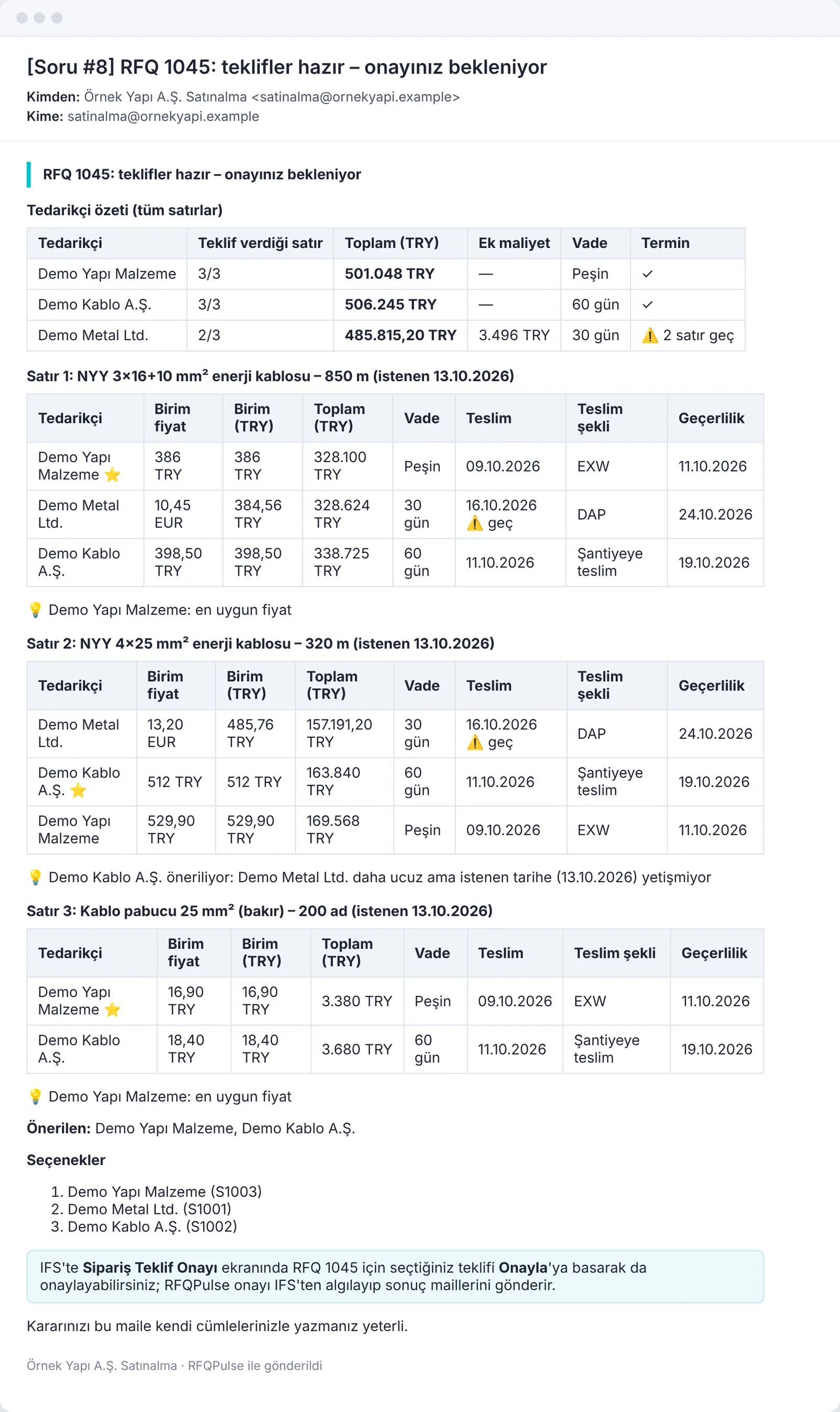Click the warning icon under 16.10.2026 in Satır 2

coord(475,741)
